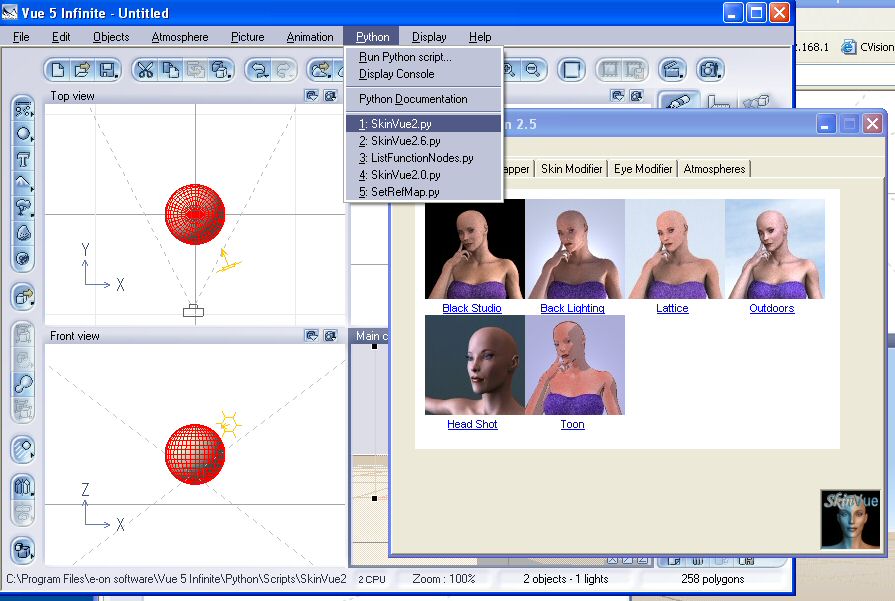Choose Display Console menu entry
The width and height of the screenshot is (895, 601).
tap(424, 74)
